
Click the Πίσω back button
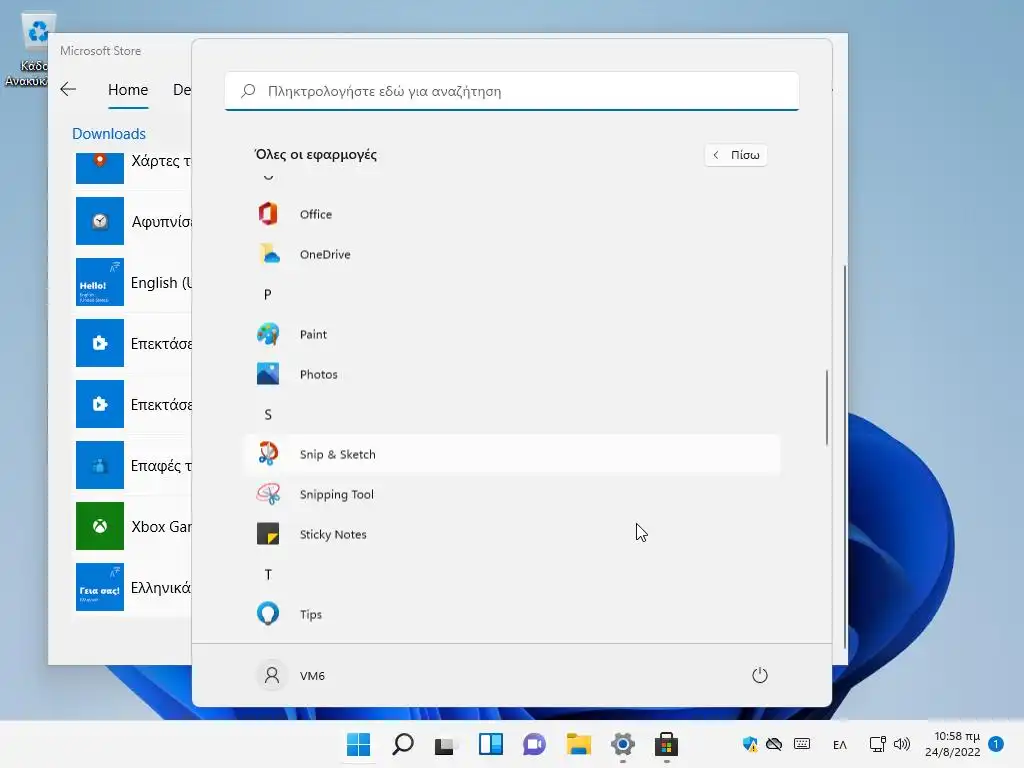[x=736, y=155]
